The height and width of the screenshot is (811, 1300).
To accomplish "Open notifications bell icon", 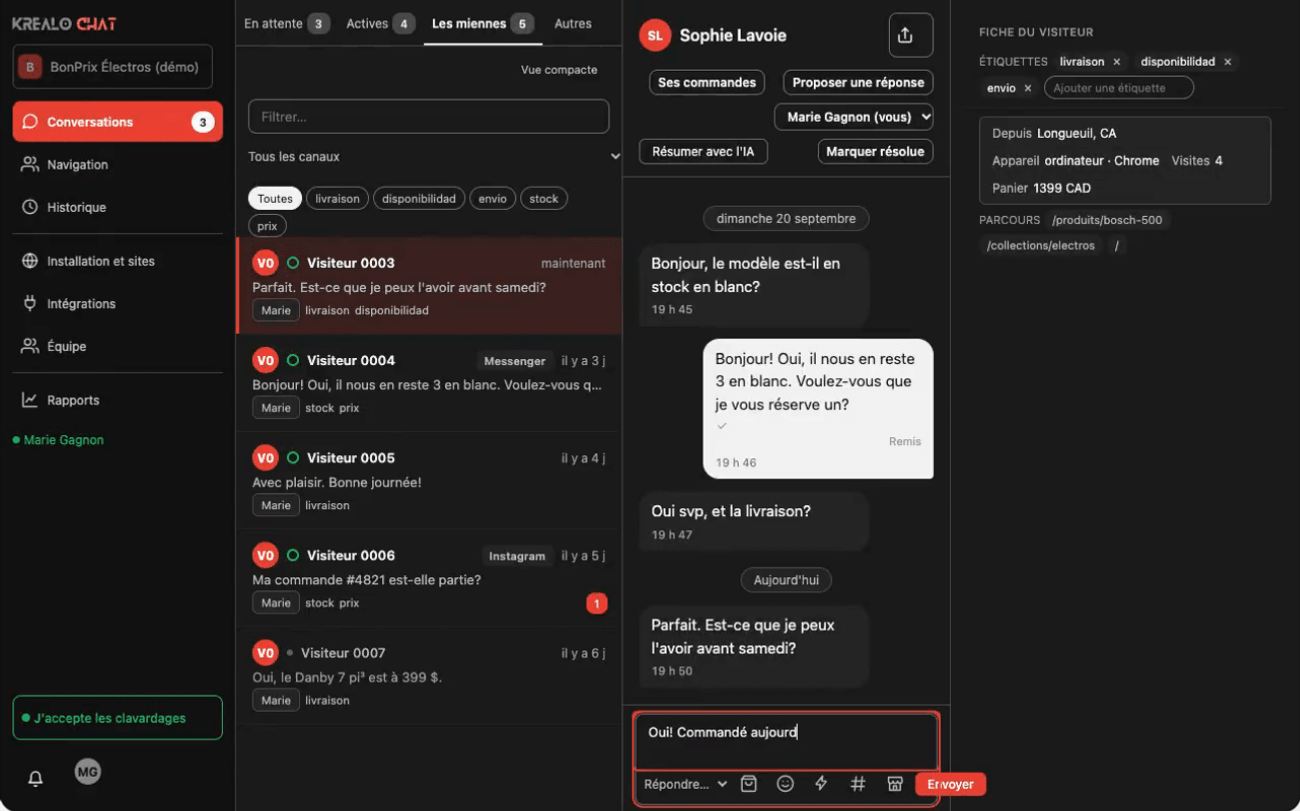I will [x=36, y=778].
